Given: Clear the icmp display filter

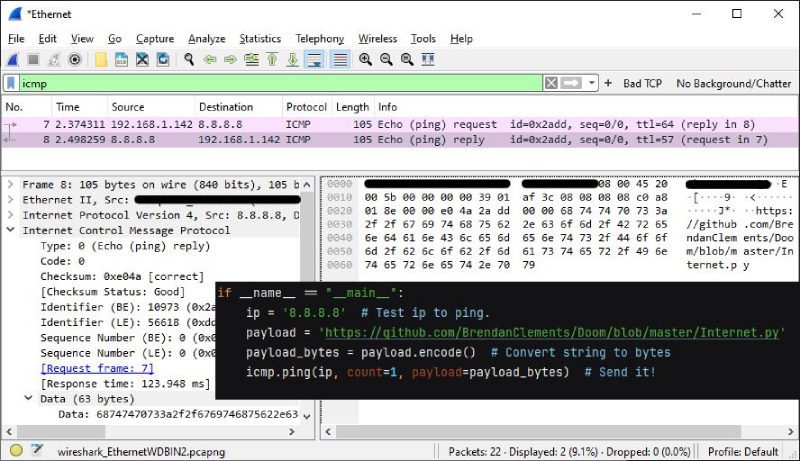Looking at the screenshot, I should pos(551,83).
